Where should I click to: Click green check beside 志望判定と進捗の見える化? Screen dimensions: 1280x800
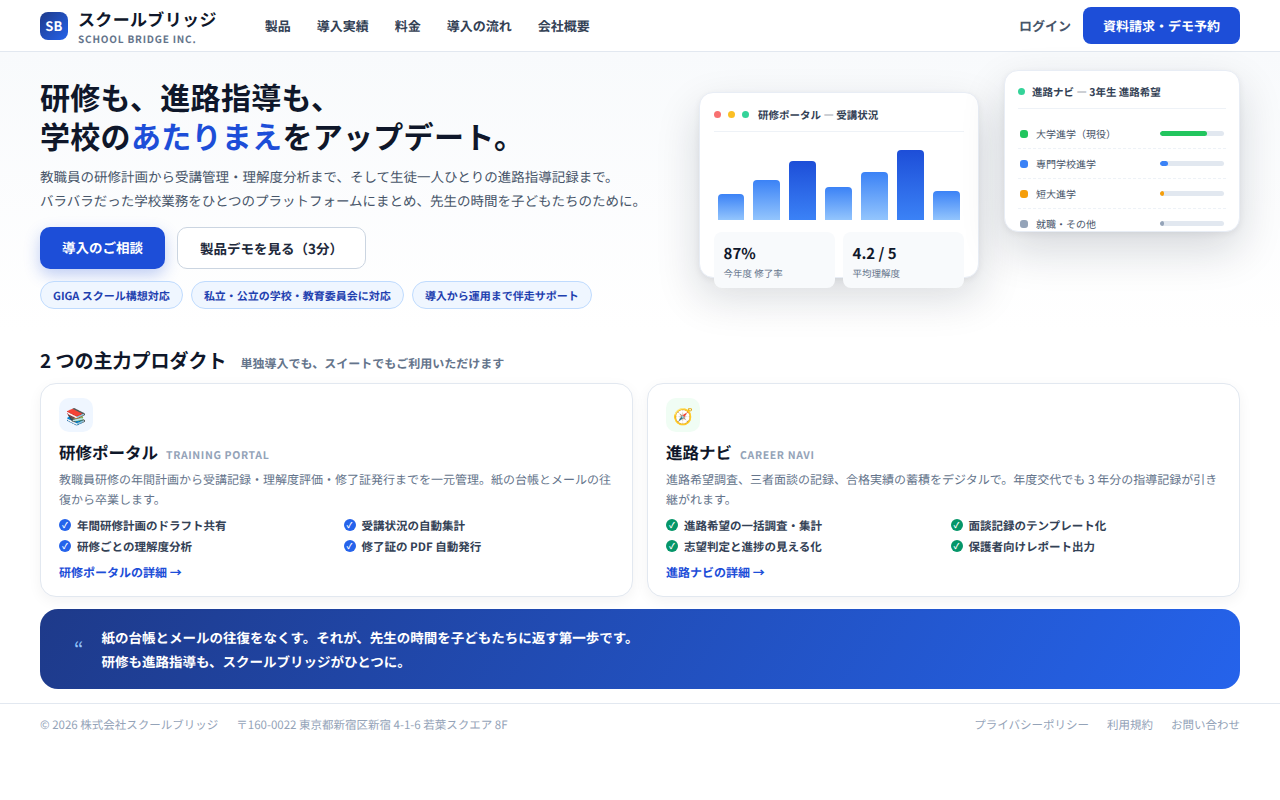click(x=672, y=546)
